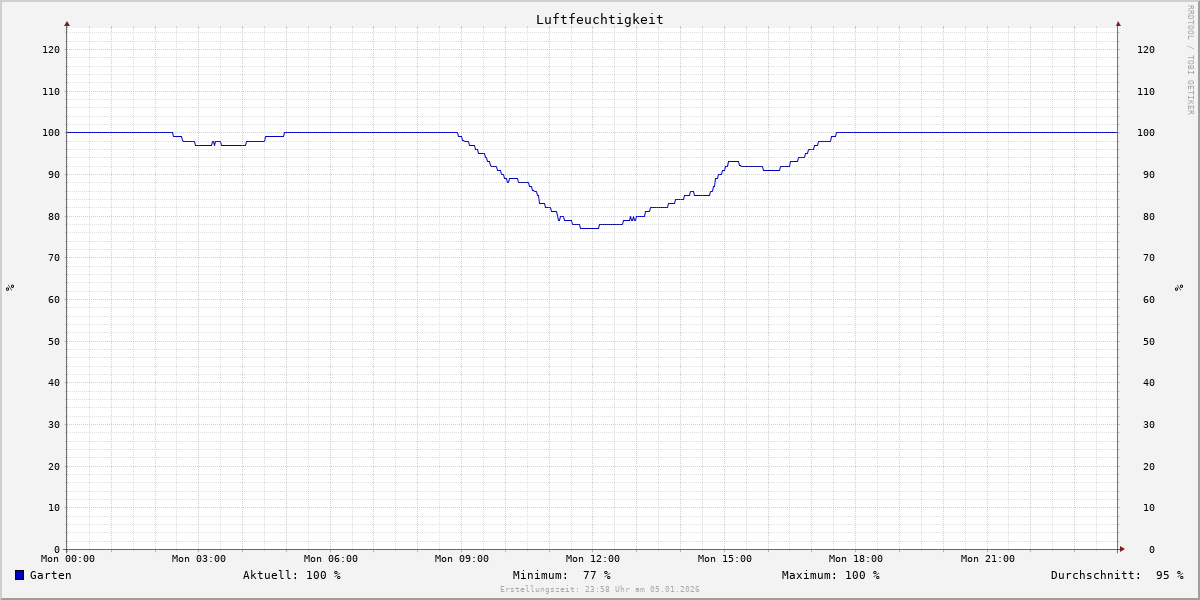This screenshot has height=600, width=1200.
Task: Click the RRDTOOL / TOBI OETIKER watermark
Action: (1190, 60)
